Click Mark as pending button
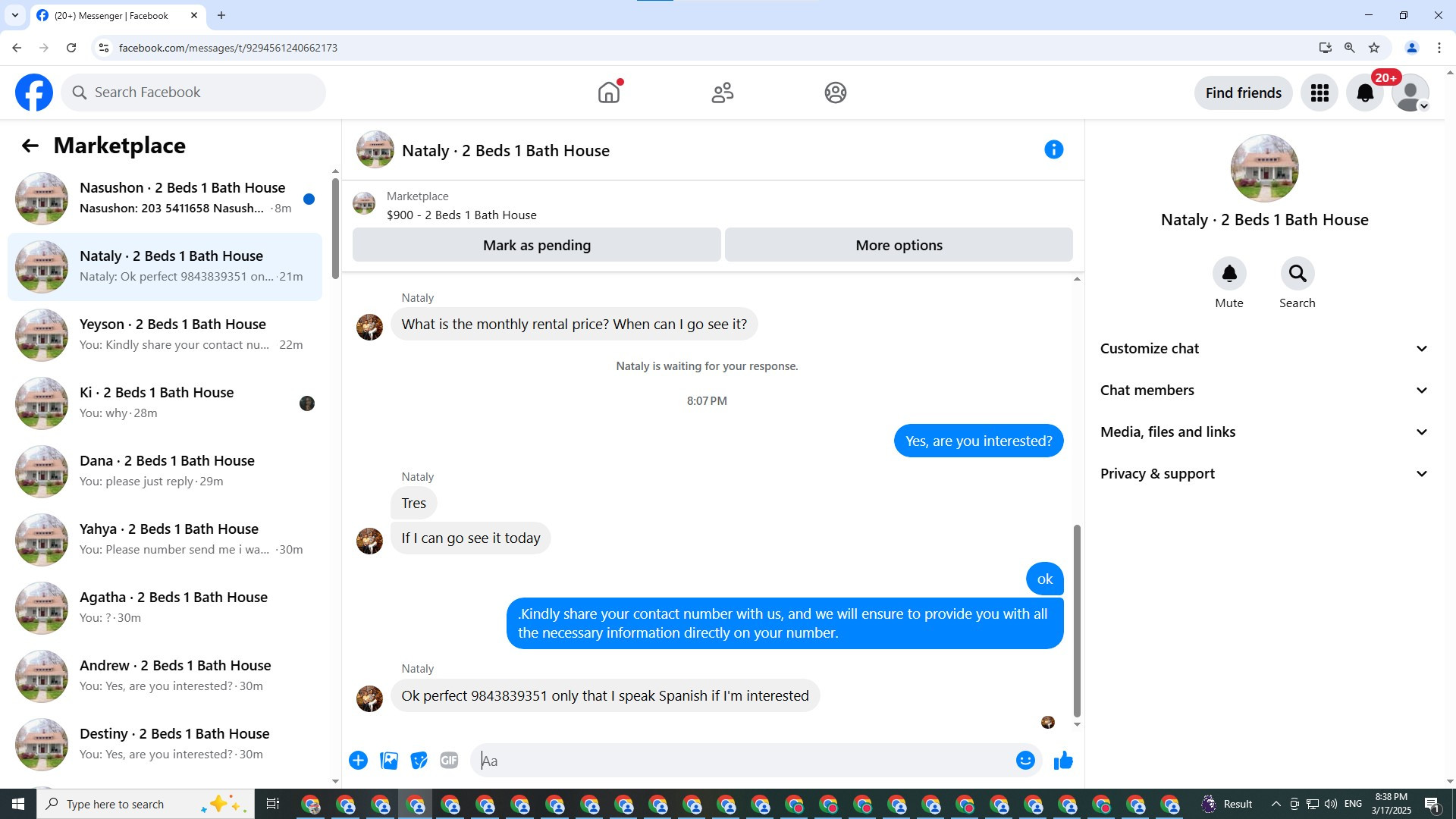Image resolution: width=1456 pixels, height=819 pixels. (x=537, y=245)
